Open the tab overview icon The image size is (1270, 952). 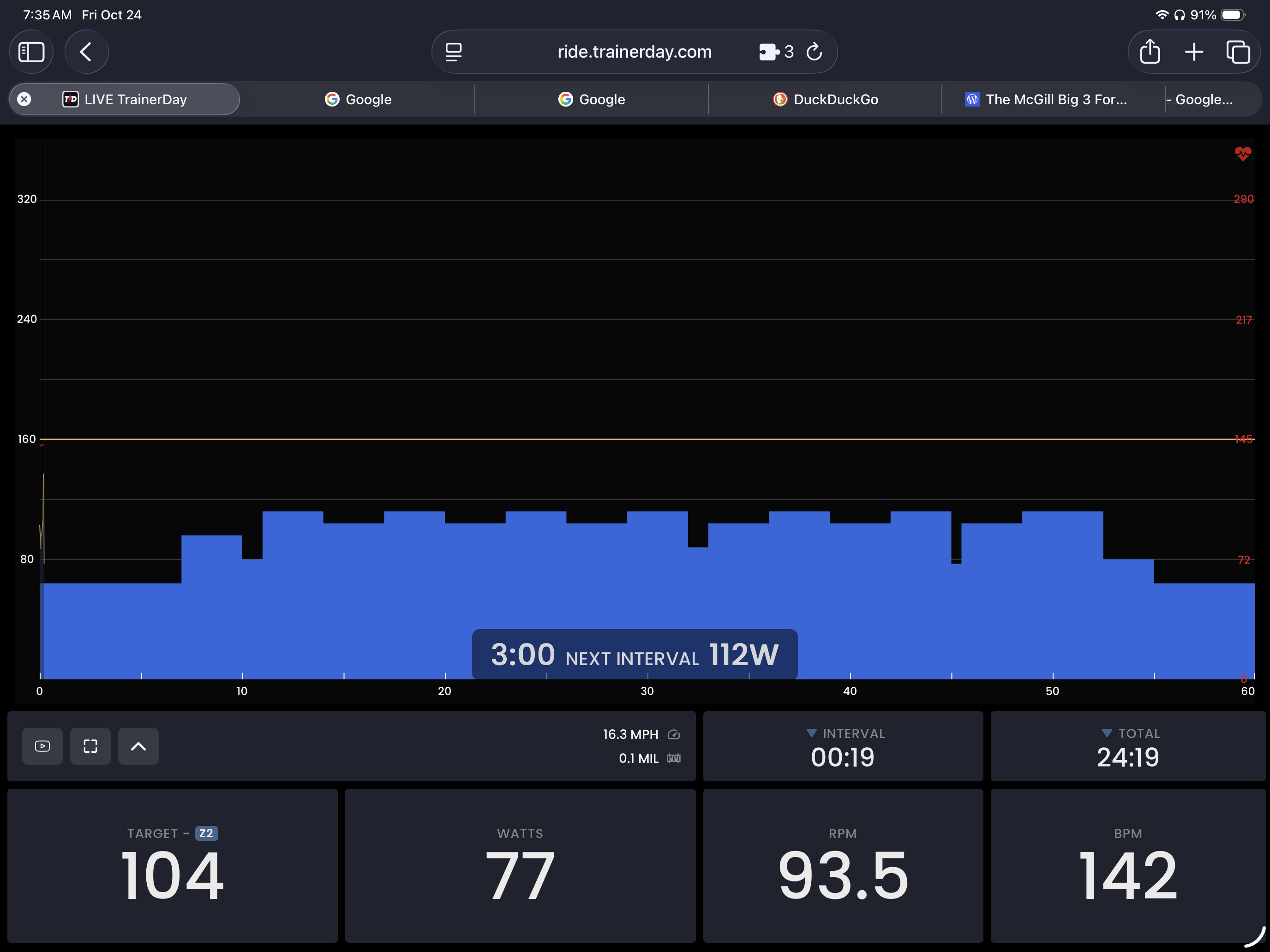1238,52
